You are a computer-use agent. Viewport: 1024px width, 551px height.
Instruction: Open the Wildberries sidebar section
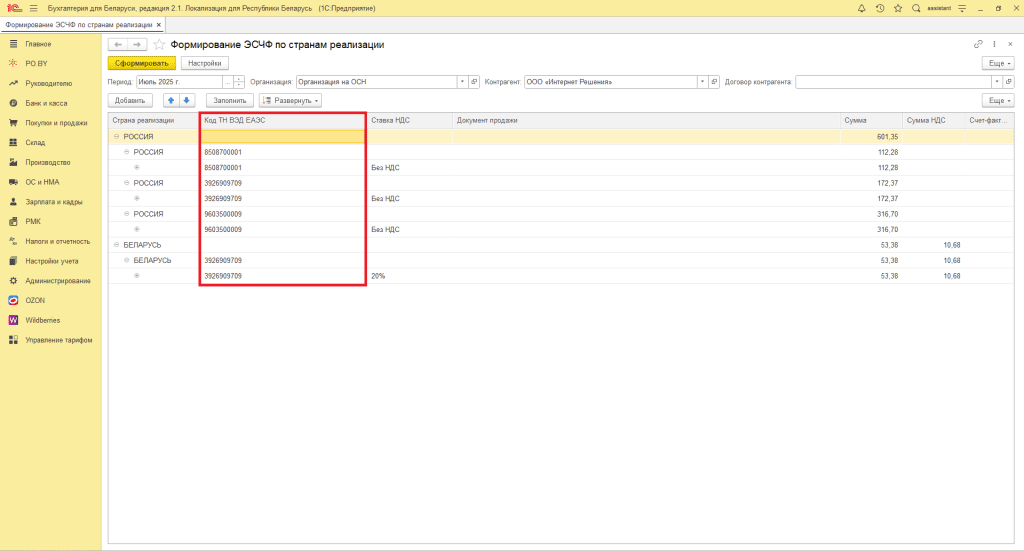tap(43, 320)
